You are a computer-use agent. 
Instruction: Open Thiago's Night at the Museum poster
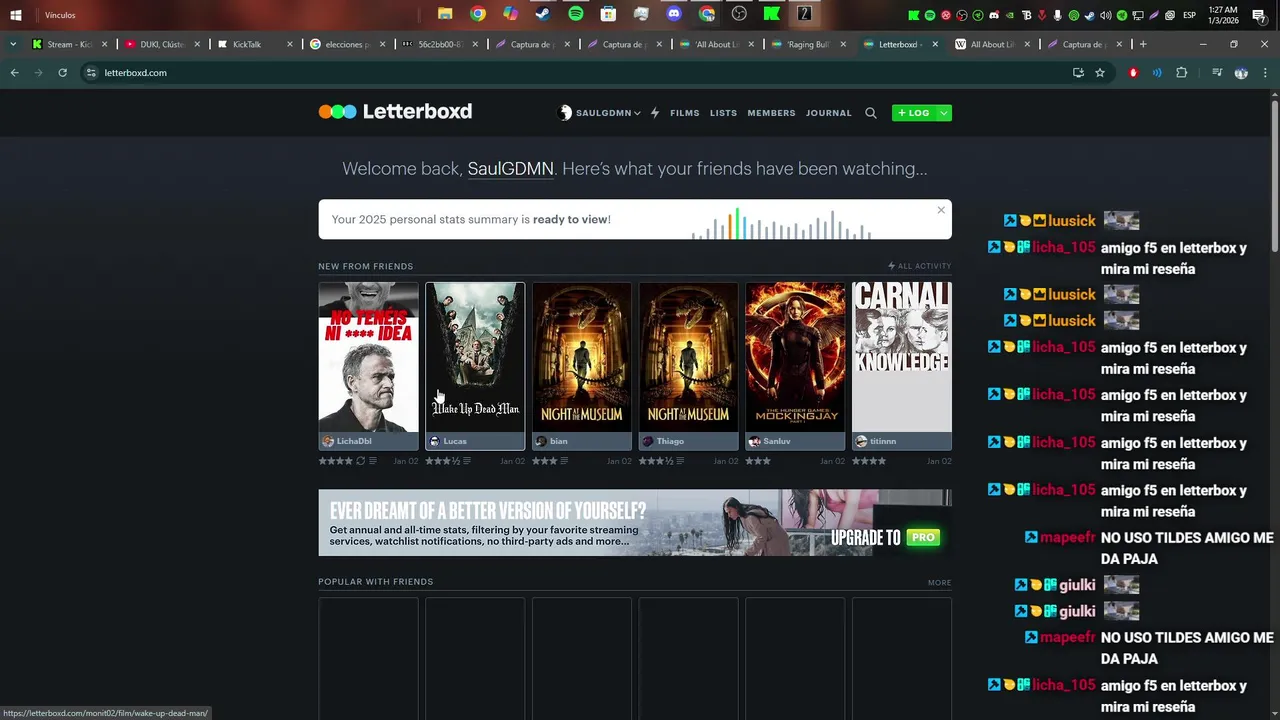coord(688,357)
